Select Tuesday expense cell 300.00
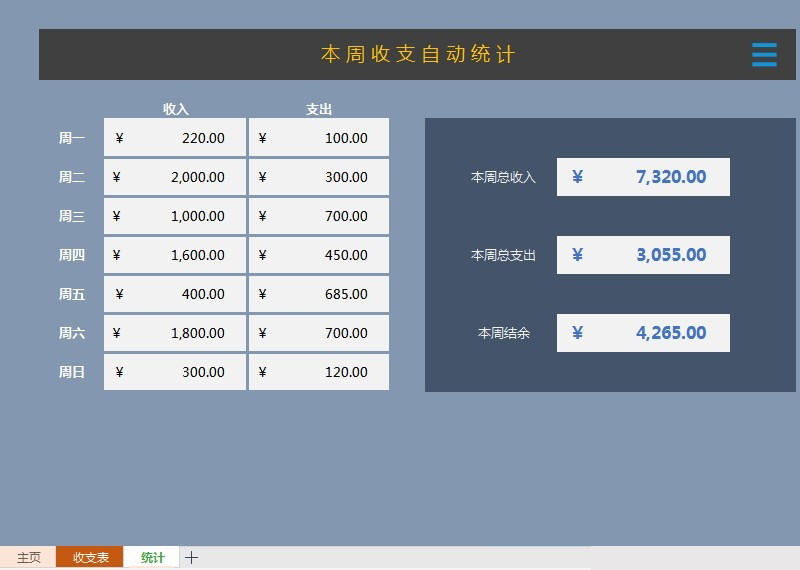Viewport: 800px width, 570px height. click(x=319, y=177)
